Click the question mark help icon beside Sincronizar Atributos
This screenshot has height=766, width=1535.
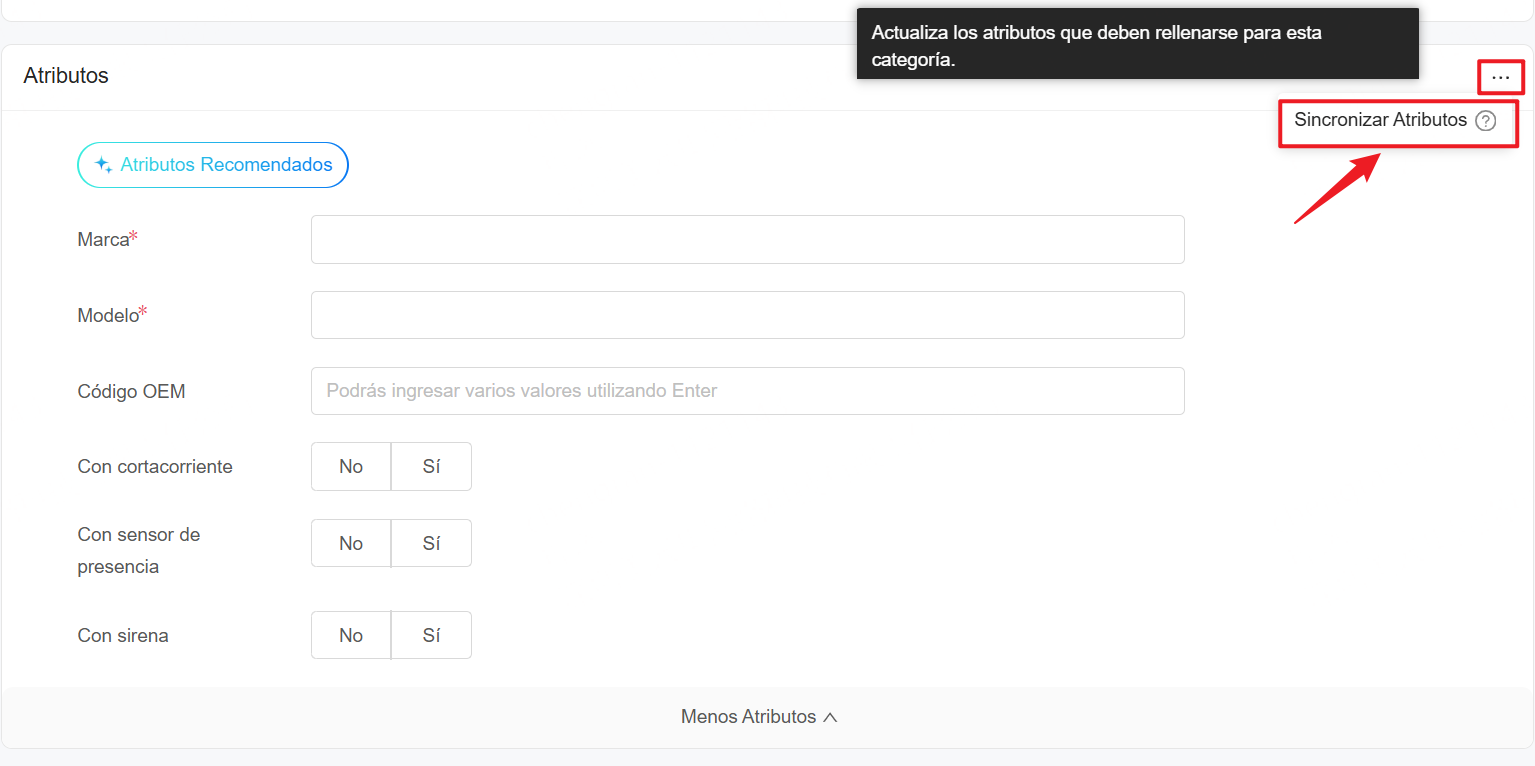[x=1486, y=120]
